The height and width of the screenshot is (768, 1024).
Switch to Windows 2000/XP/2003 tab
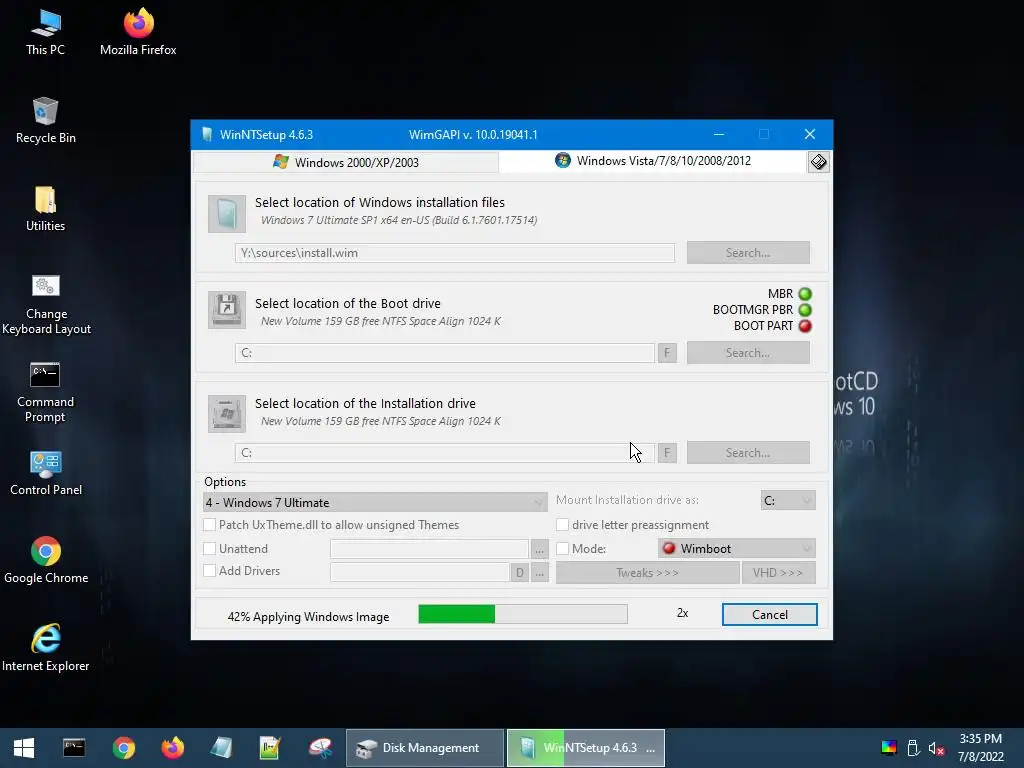coord(346,162)
